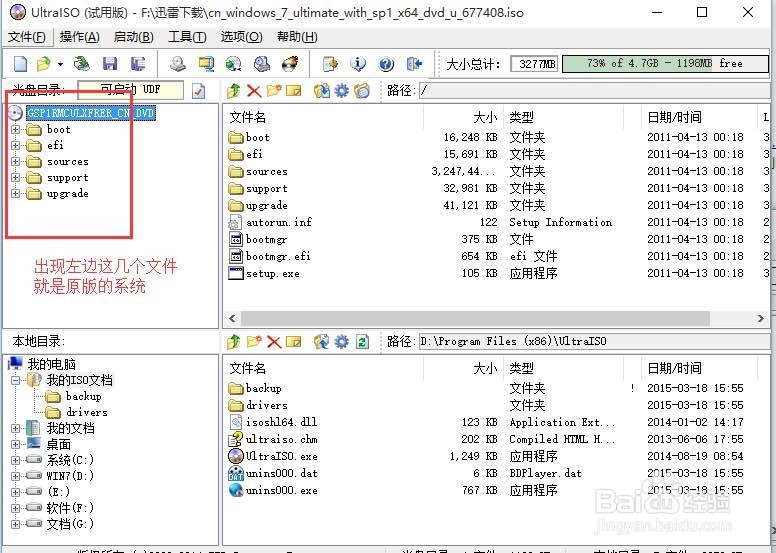The image size is (776, 553).
Task: Click the scroll right arrow of image file list
Action: [761, 318]
